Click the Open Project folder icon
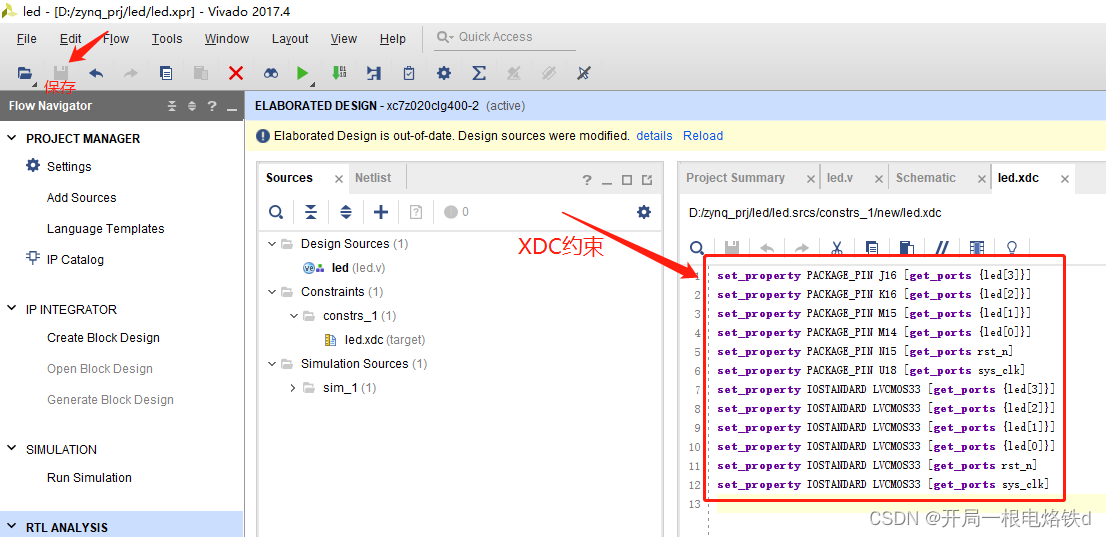This screenshot has width=1106, height=537. (x=25, y=73)
